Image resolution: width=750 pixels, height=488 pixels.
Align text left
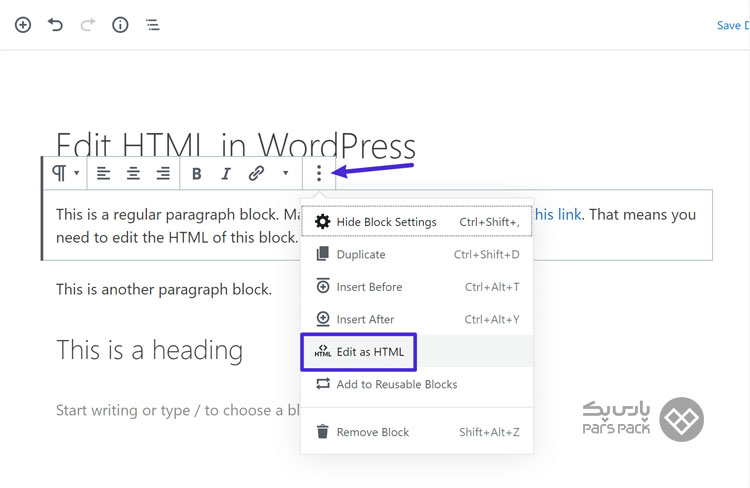(x=103, y=173)
